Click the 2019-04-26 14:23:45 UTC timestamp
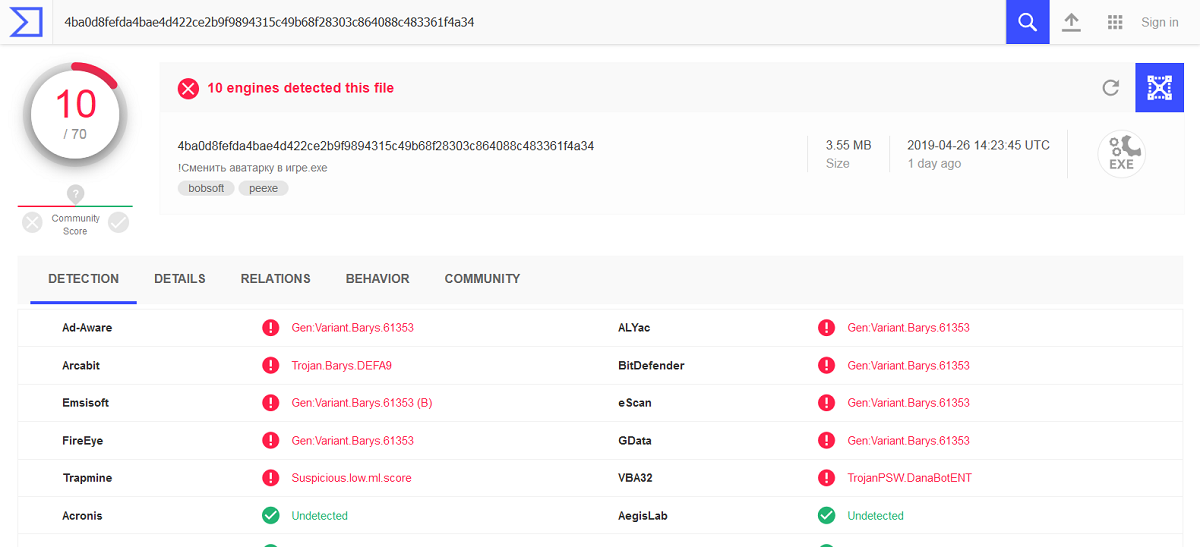This screenshot has width=1200, height=547. coord(979,145)
